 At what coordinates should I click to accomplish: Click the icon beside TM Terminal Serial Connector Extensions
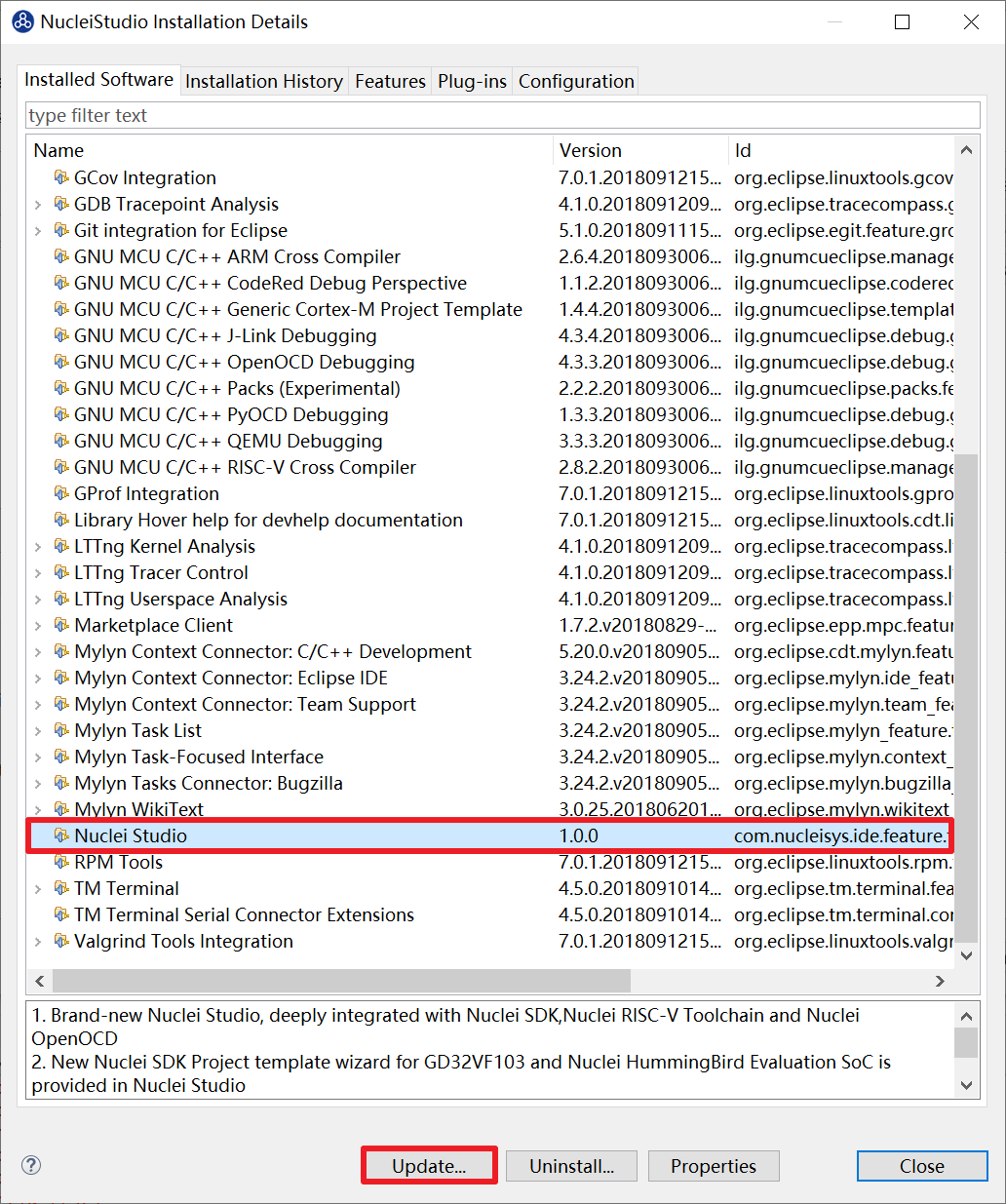(61, 914)
